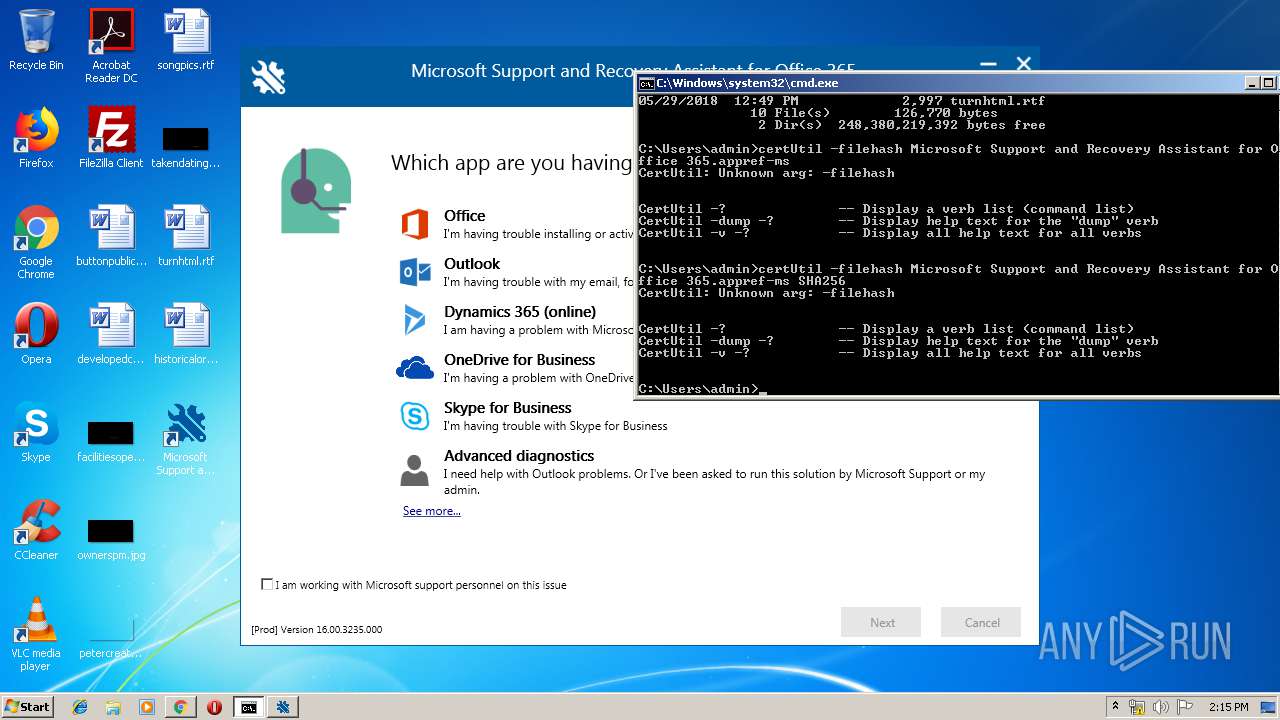This screenshot has height=720, width=1280.
Task: Choose the Office app icon
Action: (414, 224)
